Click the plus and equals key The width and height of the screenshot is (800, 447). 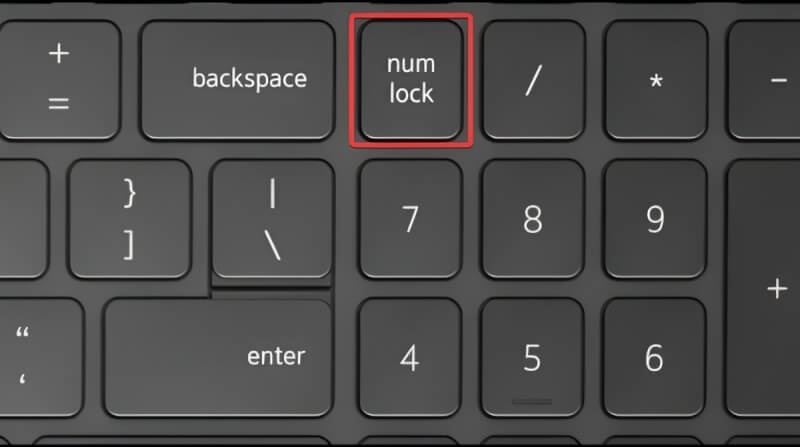click(60, 80)
